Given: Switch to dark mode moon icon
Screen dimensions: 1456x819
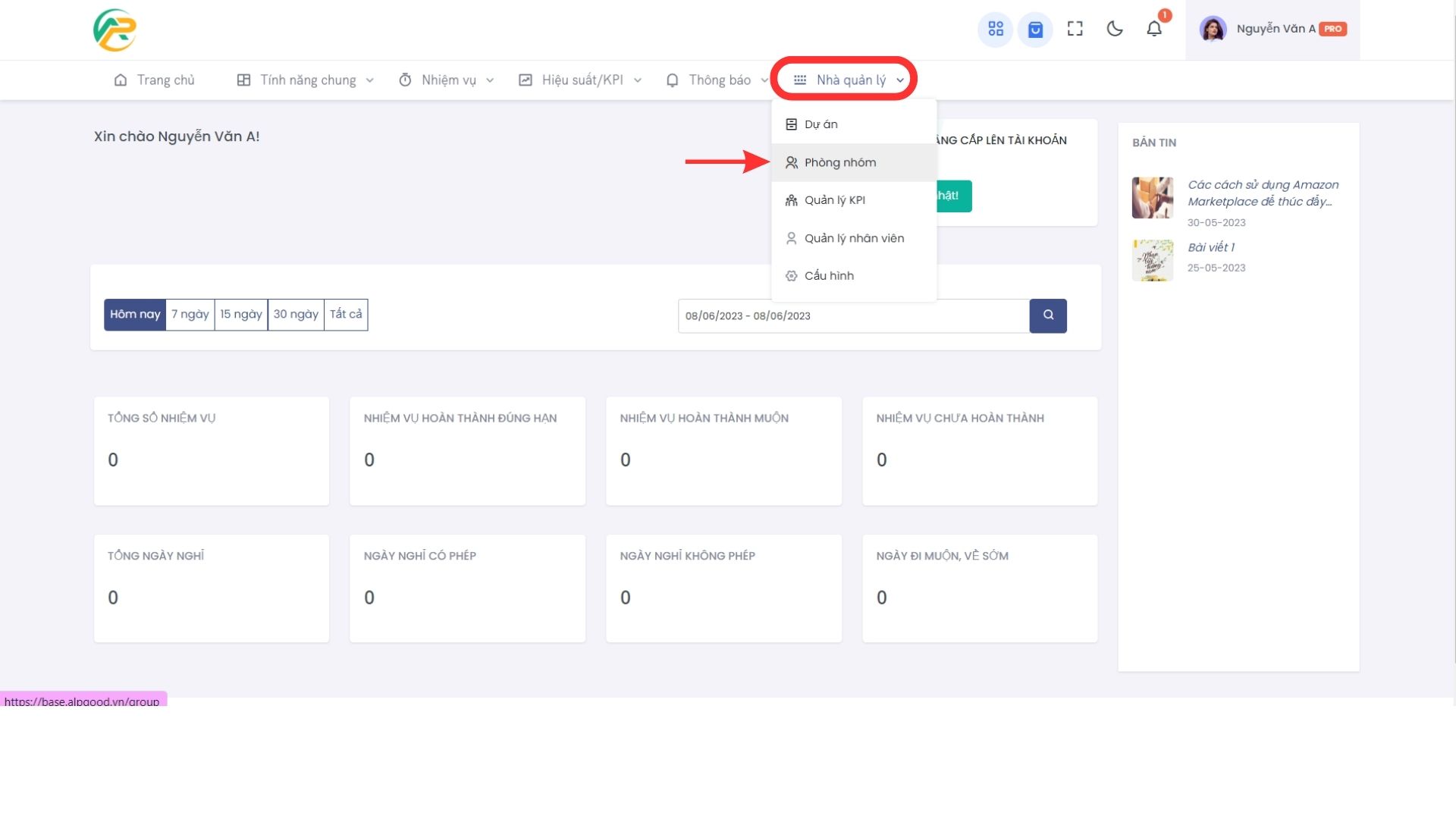Looking at the screenshot, I should pos(1115,29).
